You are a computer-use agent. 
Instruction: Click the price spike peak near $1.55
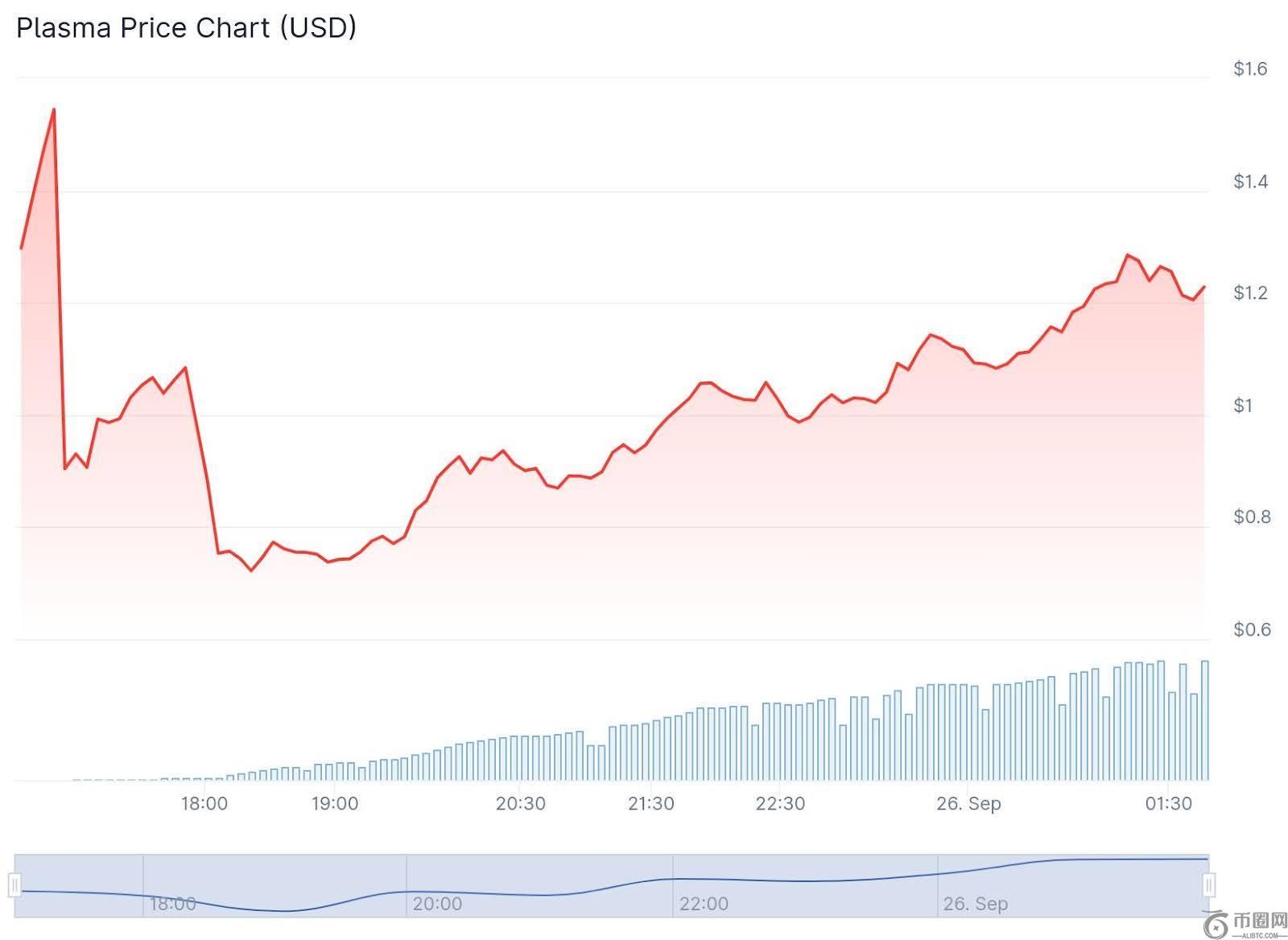click(54, 109)
